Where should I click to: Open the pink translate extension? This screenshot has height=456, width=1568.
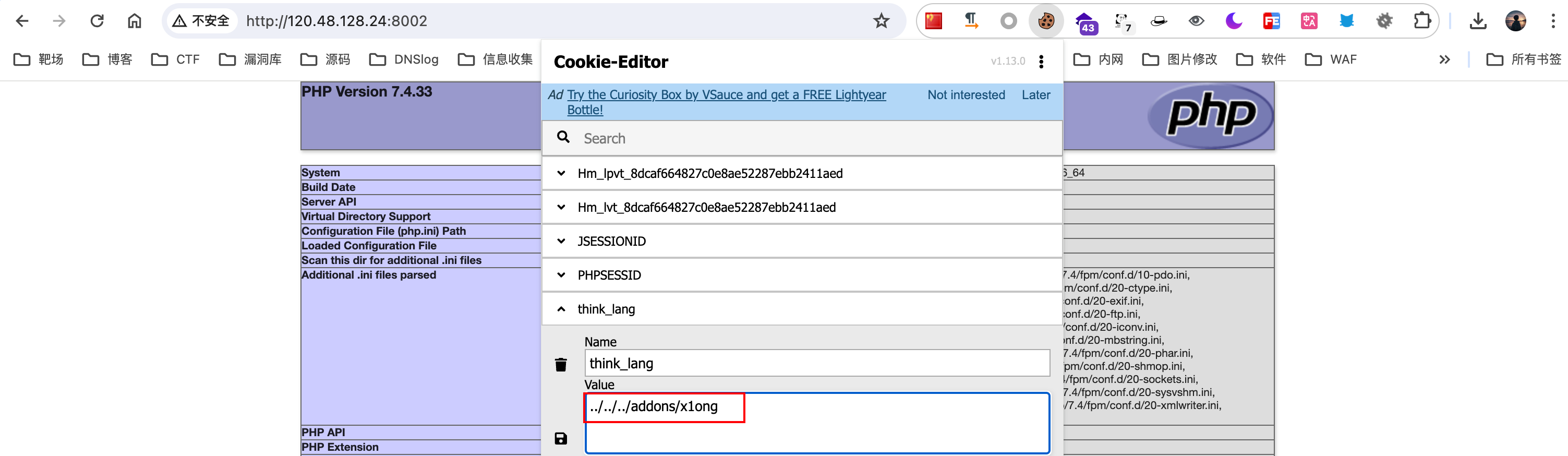(1309, 21)
